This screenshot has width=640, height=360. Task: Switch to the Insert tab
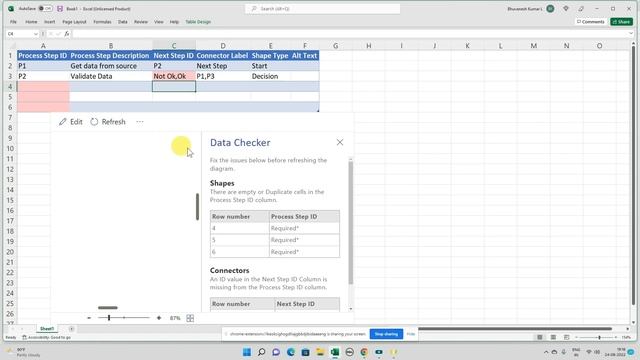tap(49, 22)
